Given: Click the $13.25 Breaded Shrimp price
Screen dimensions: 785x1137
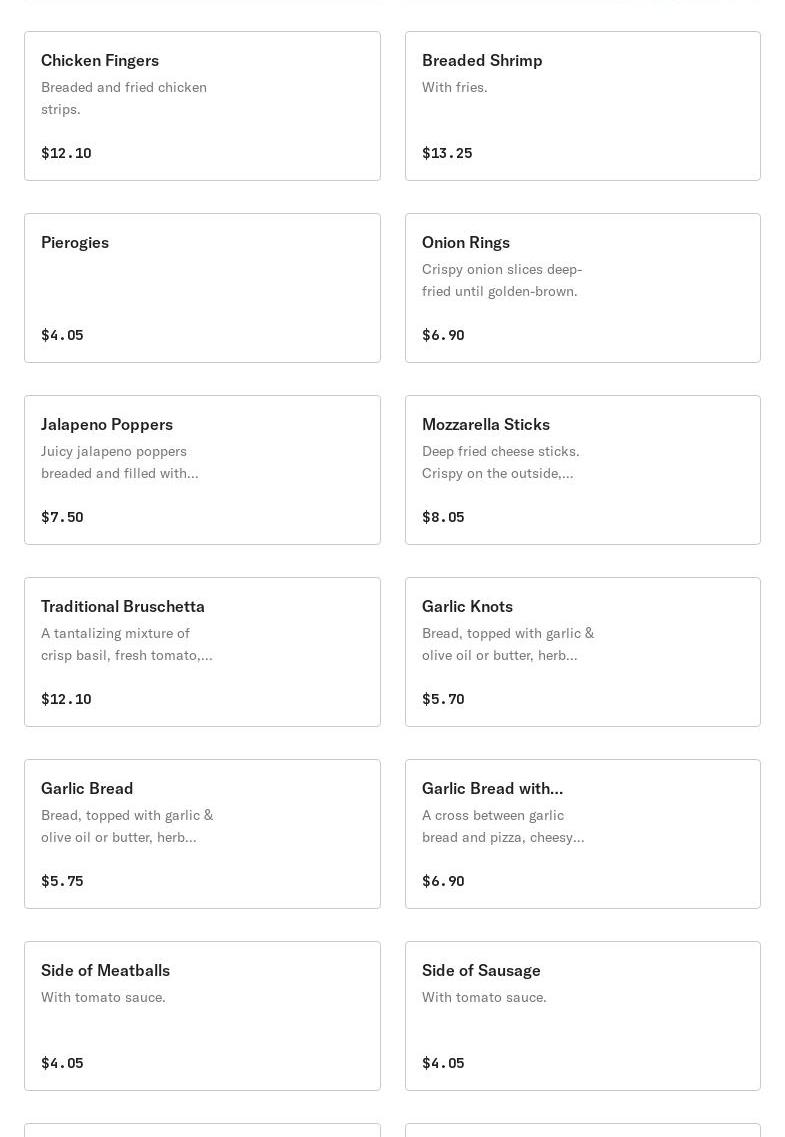Looking at the screenshot, I should pyautogui.click(x=447, y=153).
